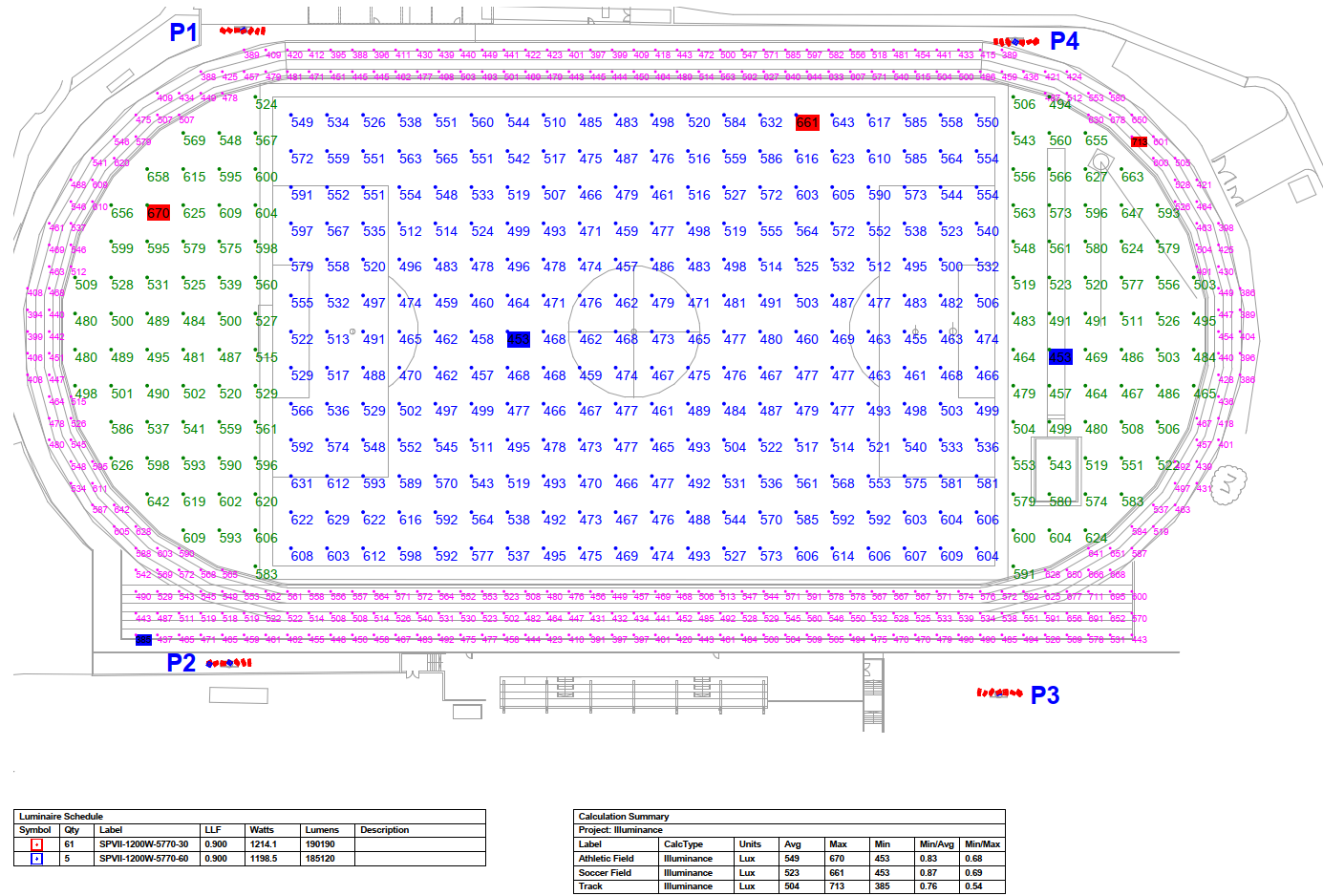Click the blue luminaire symbol in the schedule
The image size is (1323, 896).
tap(36, 859)
